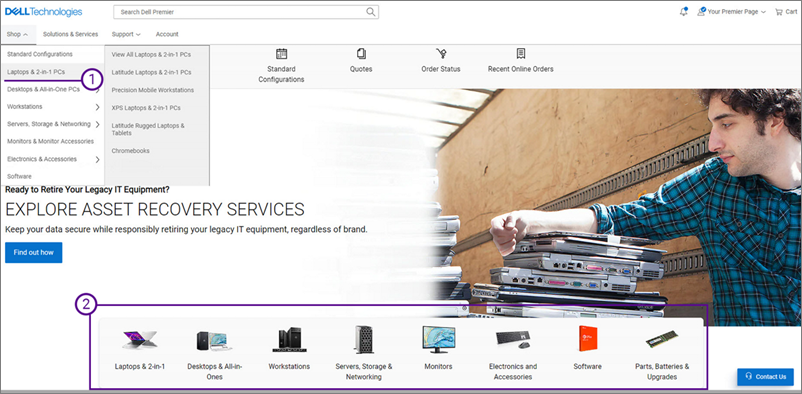The image size is (802, 394).
Task: Select the Parts, Batteries & Upgrades image
Action: point(662,339)
